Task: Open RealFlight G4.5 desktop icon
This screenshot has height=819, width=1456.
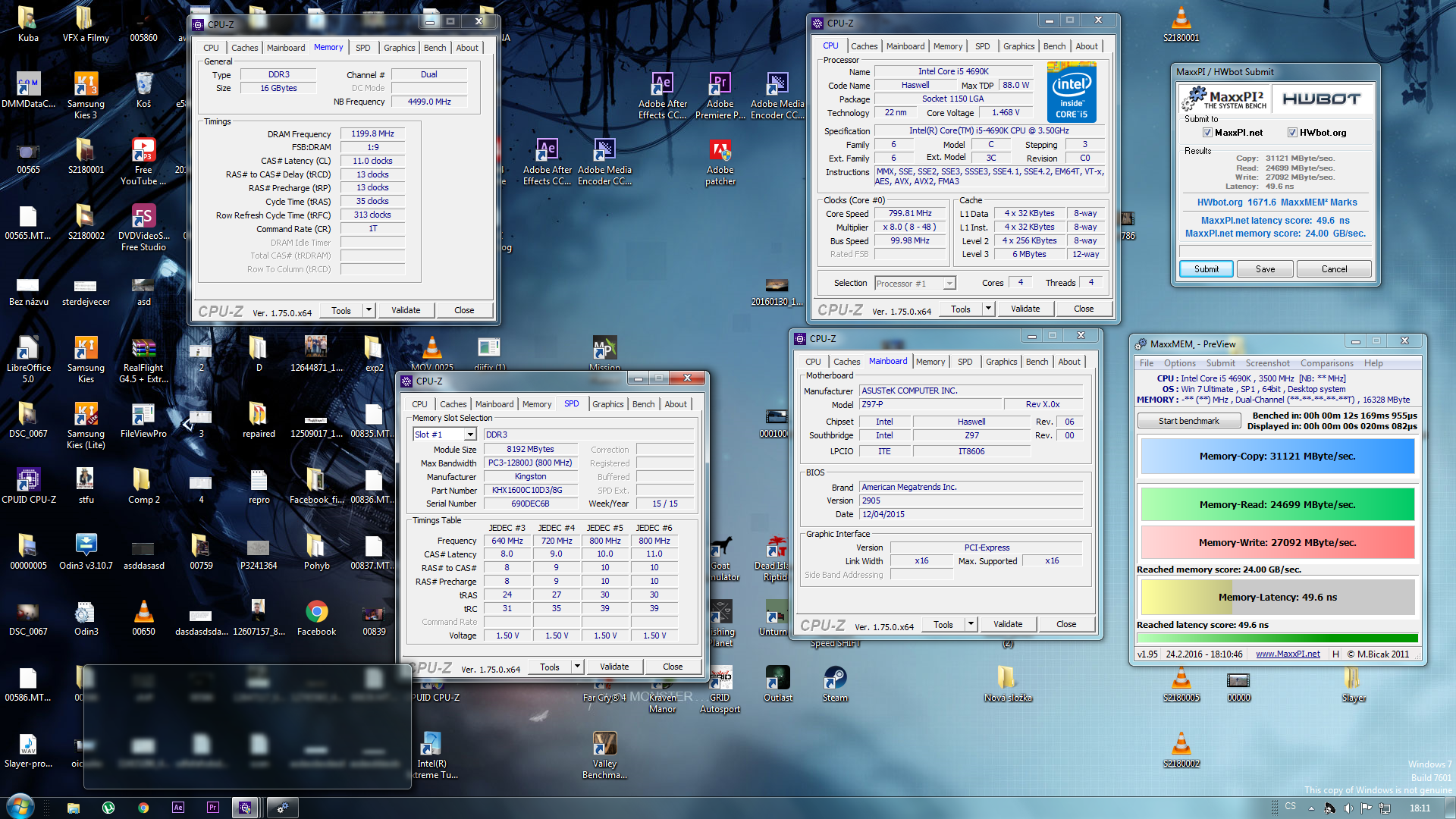Action: point(143,359)
